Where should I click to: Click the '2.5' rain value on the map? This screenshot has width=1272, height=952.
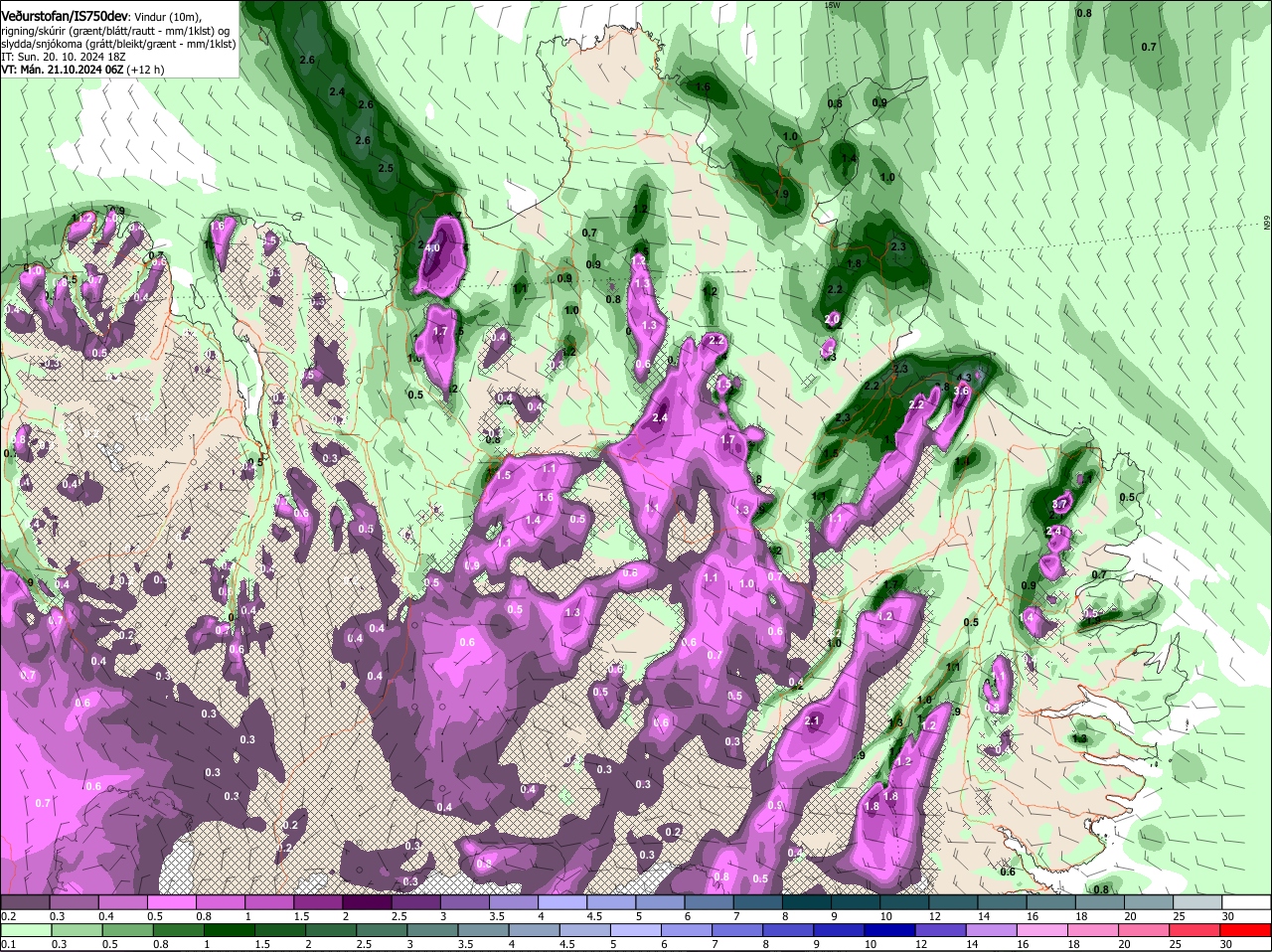[x=386, y=168]
